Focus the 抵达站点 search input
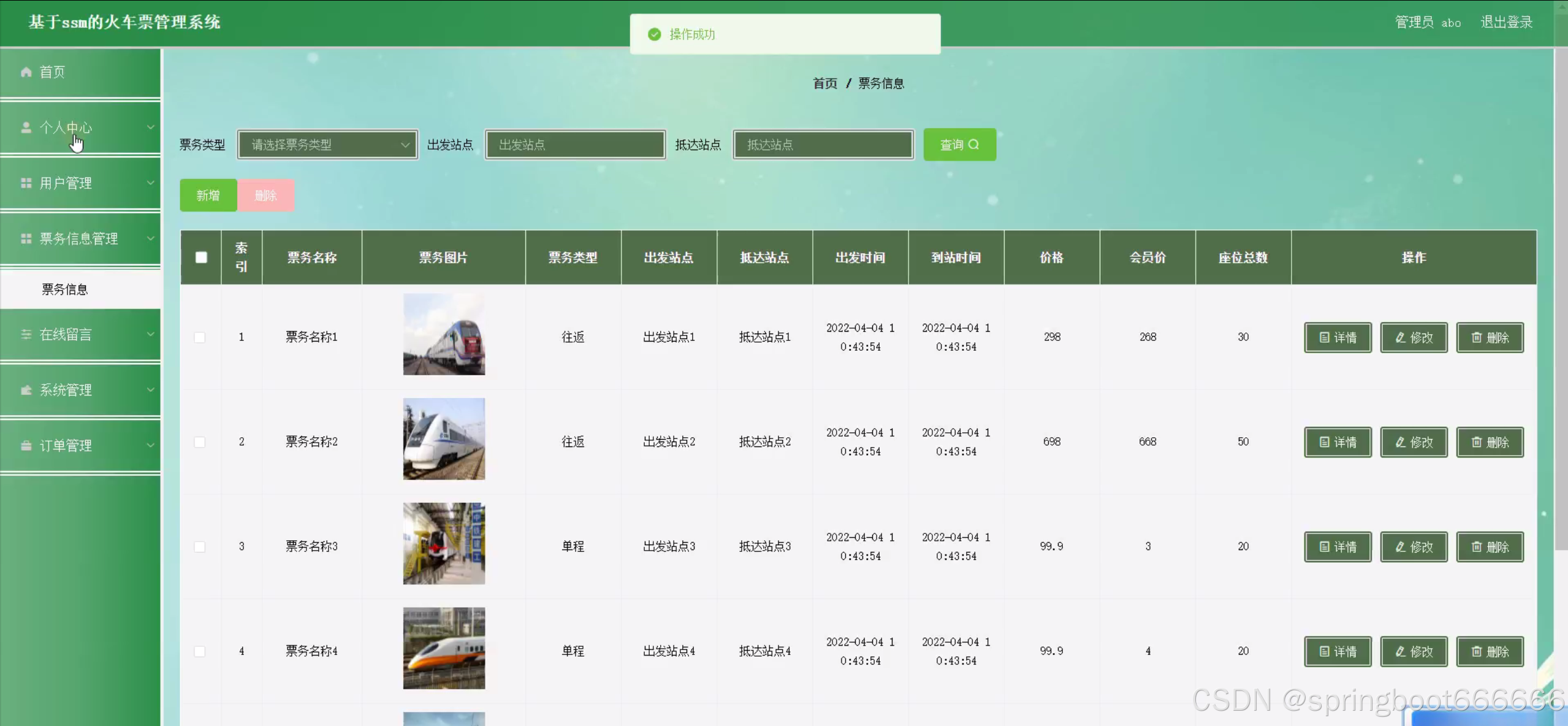Viewport: 1568px width, 726px height. pos(823,145)
